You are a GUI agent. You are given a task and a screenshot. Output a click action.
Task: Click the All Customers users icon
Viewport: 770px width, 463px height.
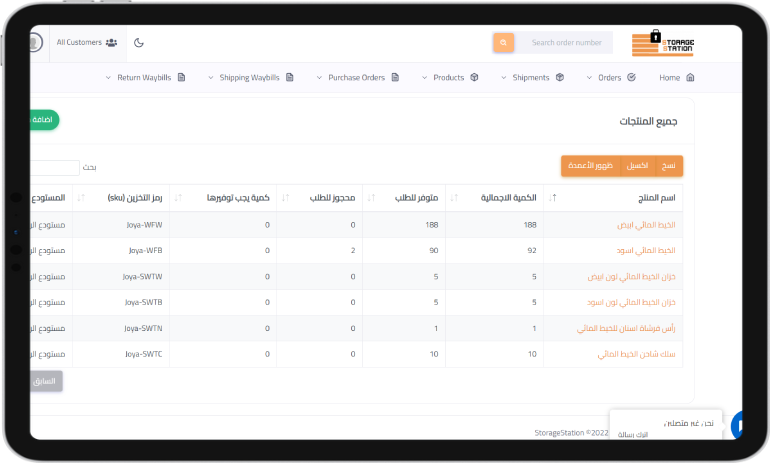[x=111, y=43]
